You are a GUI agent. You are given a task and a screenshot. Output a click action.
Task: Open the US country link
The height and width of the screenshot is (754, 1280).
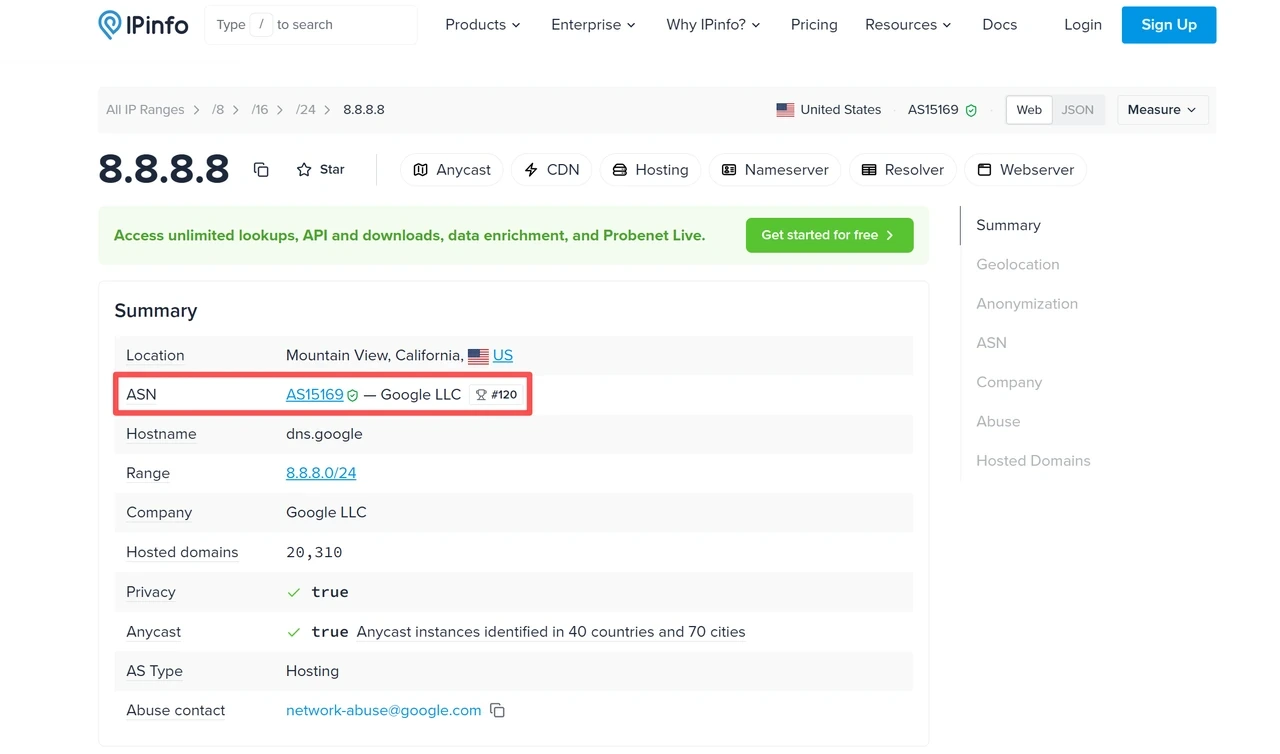coord(503,355)
